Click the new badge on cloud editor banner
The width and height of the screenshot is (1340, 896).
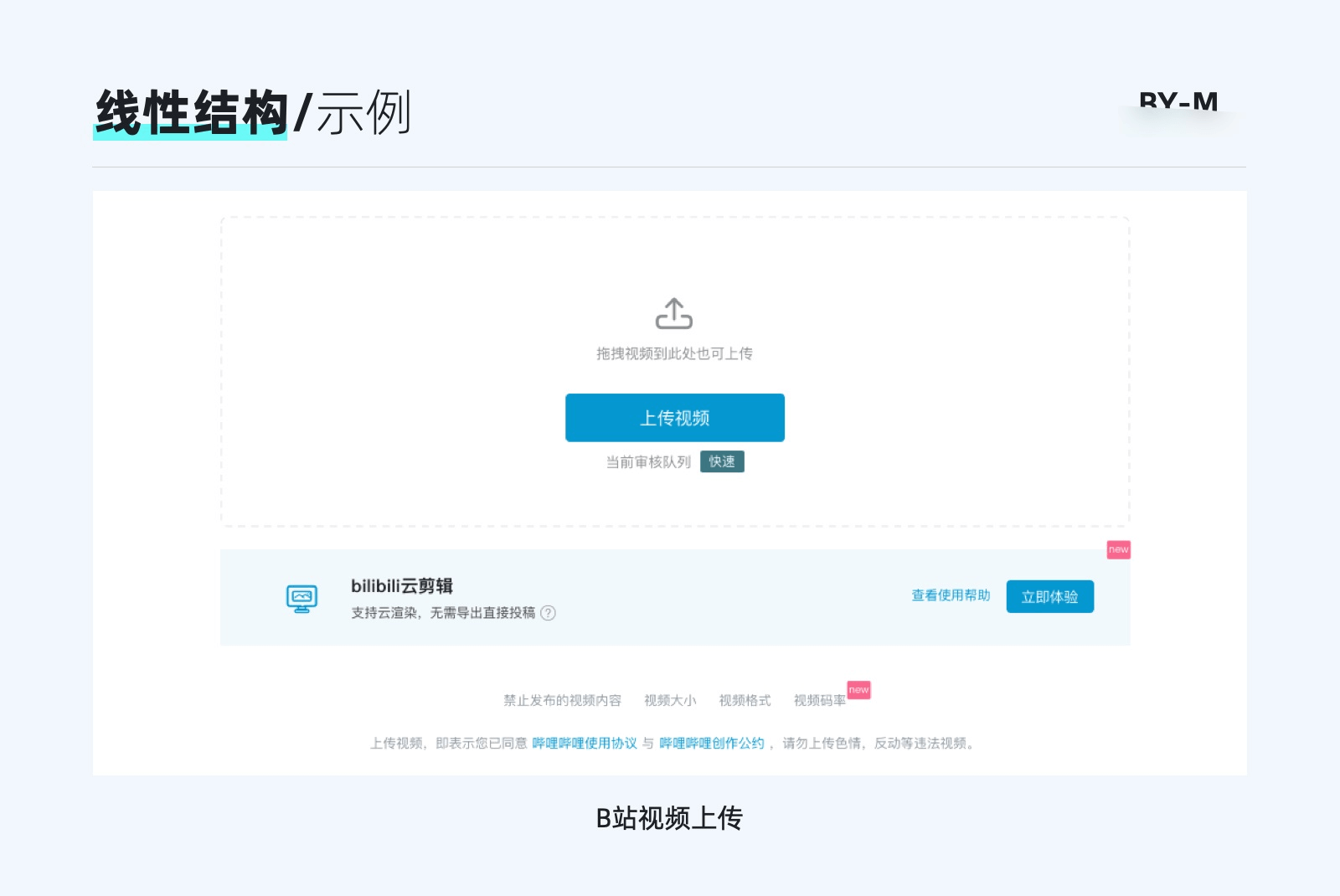[x=1118, y=549]
